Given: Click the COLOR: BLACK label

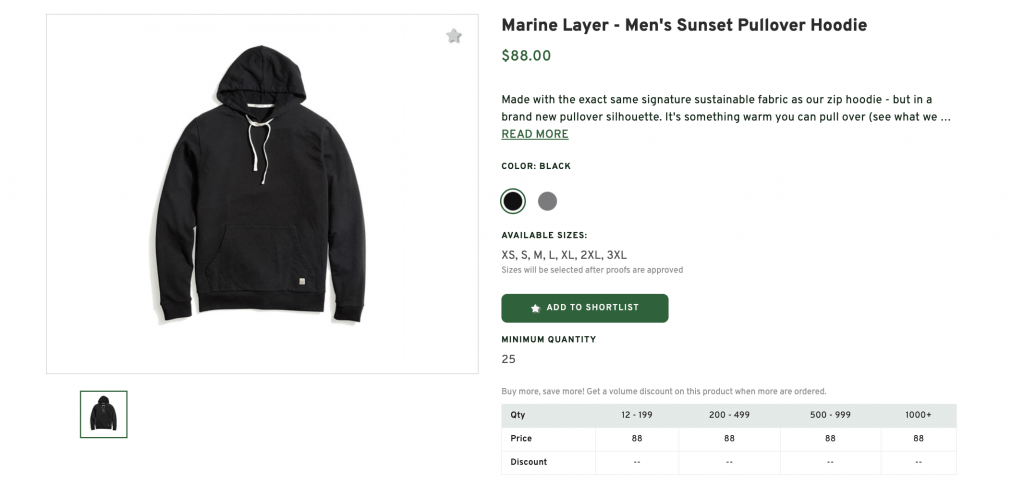Looking at the screenshot, I should click(x=536, y=166).
